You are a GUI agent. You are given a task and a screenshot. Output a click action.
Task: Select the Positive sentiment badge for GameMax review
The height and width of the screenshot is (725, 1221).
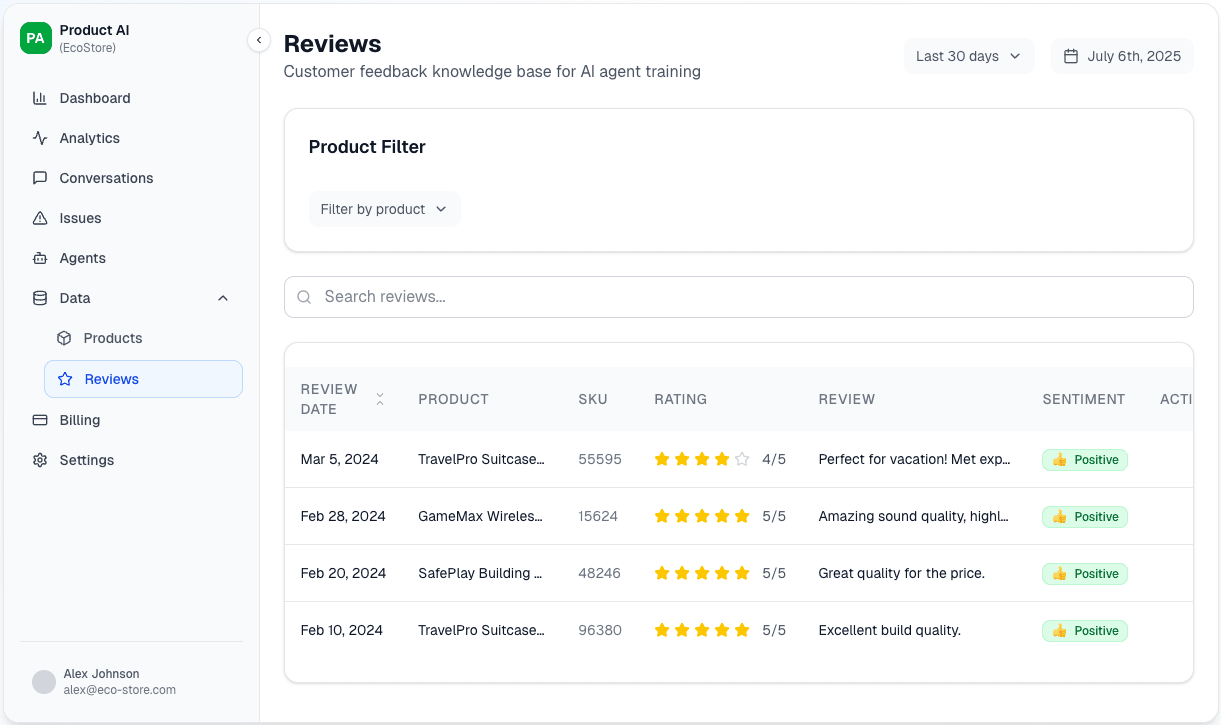[1085, 517]
